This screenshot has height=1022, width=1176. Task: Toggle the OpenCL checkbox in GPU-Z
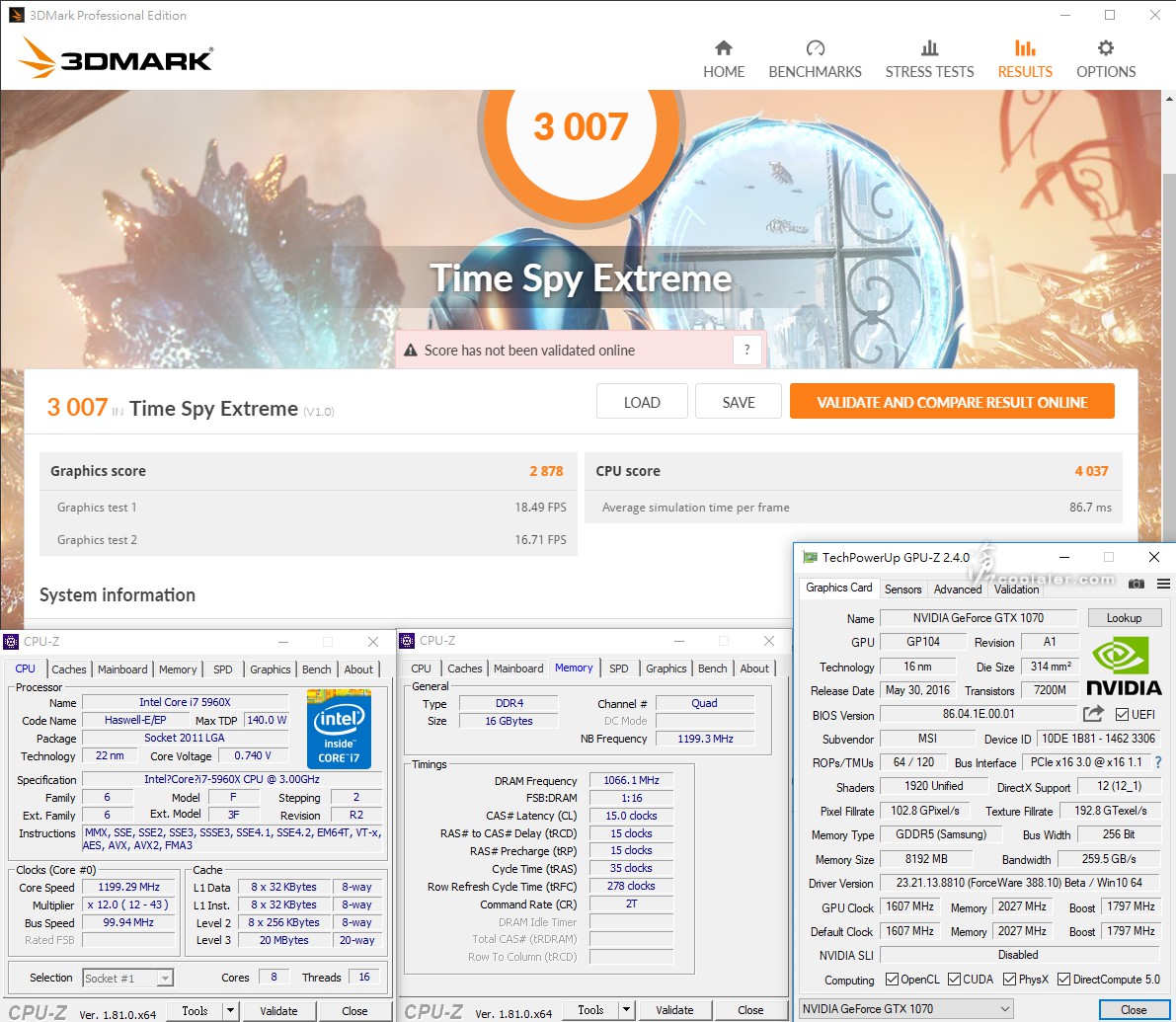pyautogui.click(x=892, y=979)
